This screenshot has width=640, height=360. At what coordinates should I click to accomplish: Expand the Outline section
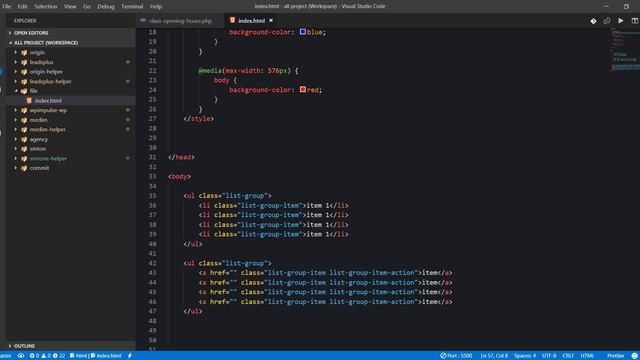click(24, 346)
